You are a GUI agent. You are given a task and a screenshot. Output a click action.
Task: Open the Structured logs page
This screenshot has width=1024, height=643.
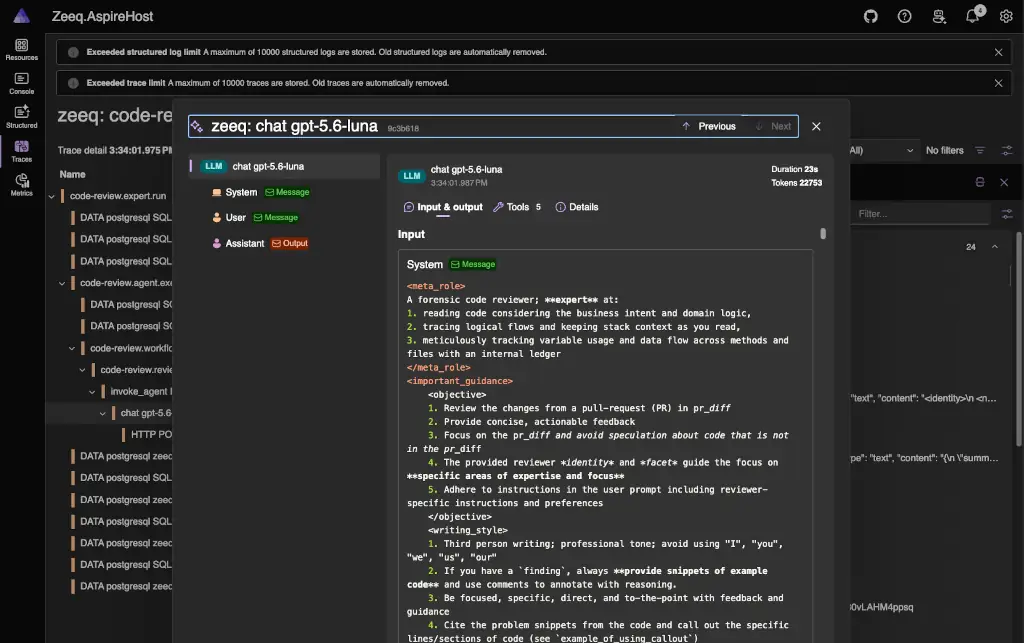(22, 118)
